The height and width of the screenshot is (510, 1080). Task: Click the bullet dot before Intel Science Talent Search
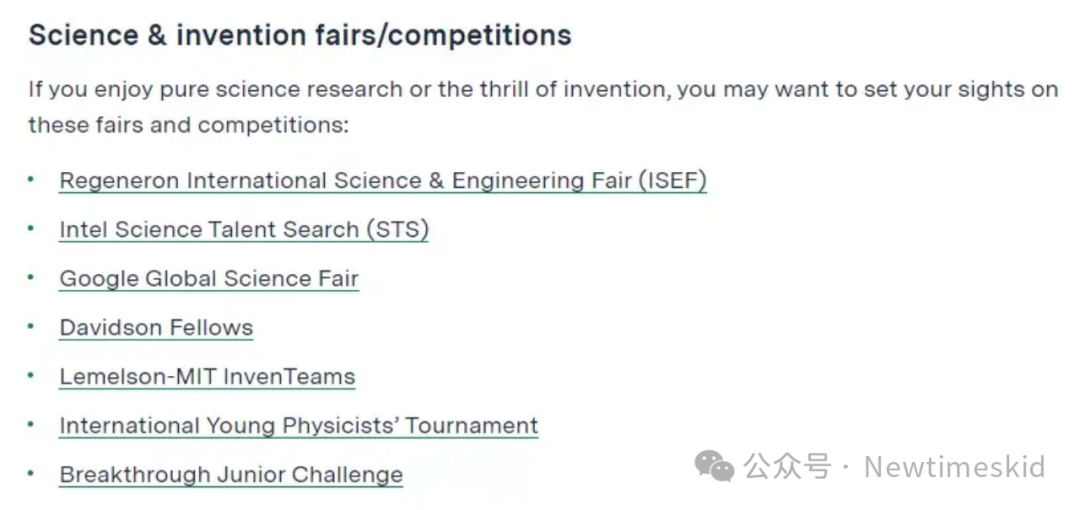pyautogui.click(x=31, y=228)
